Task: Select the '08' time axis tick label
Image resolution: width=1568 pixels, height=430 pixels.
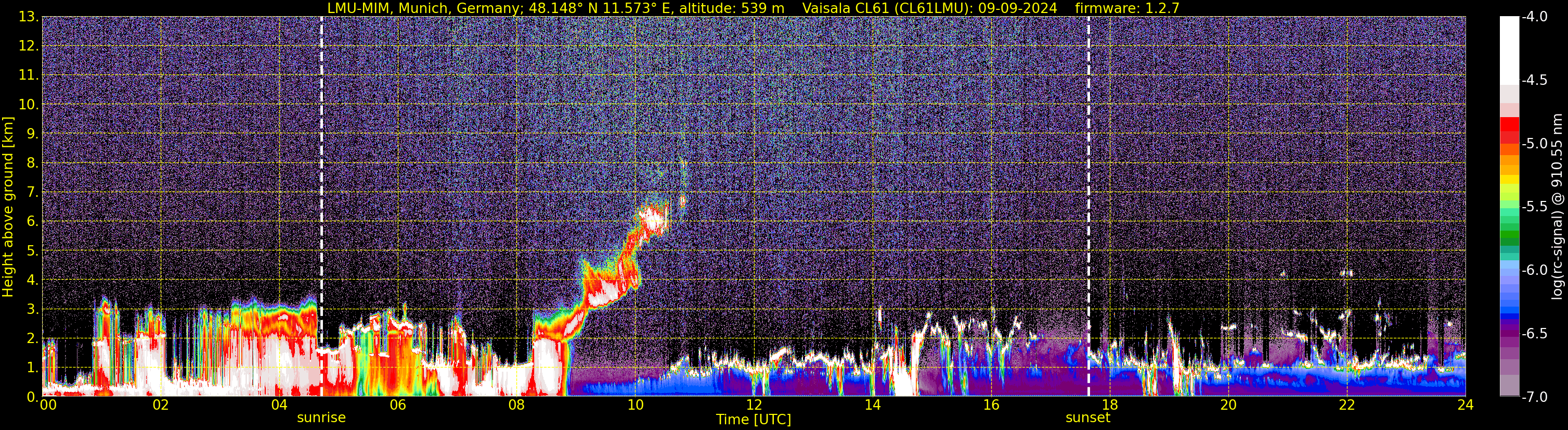Action: 516,405
